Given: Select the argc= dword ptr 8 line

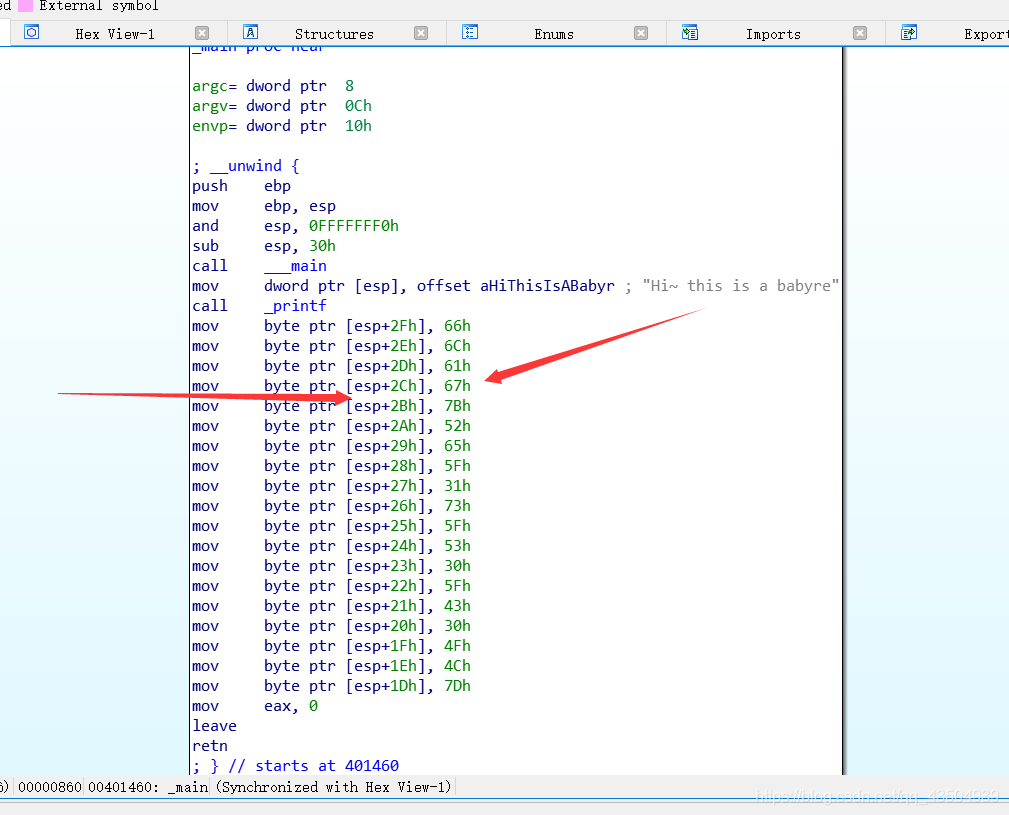Looking at the screenshot, I should (273, 86).
